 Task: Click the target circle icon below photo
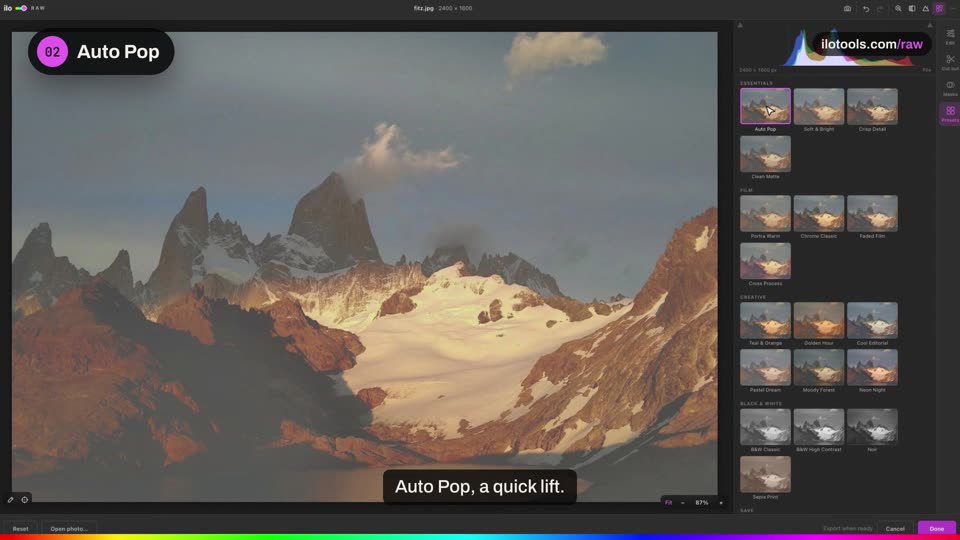point(24,500)
